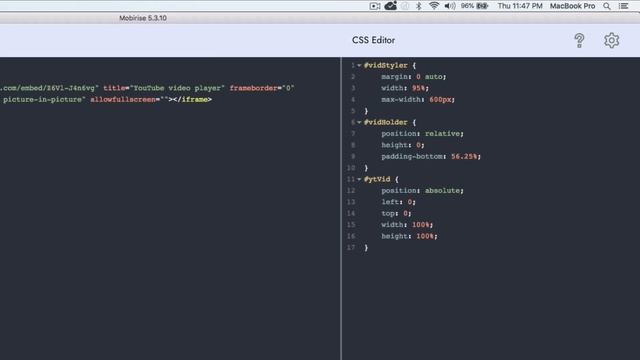Click the 'height: 0;' declaration

(403, 145)
